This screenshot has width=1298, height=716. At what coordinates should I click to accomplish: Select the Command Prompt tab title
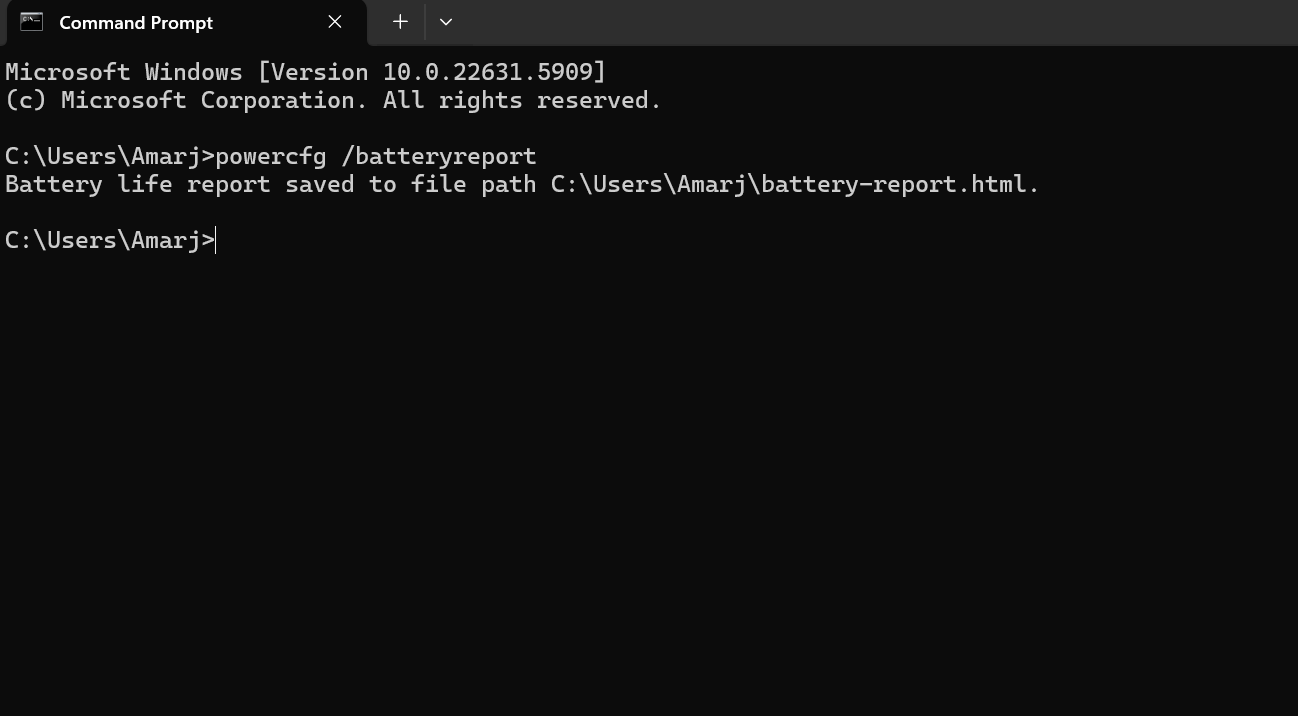pos(136,22)
